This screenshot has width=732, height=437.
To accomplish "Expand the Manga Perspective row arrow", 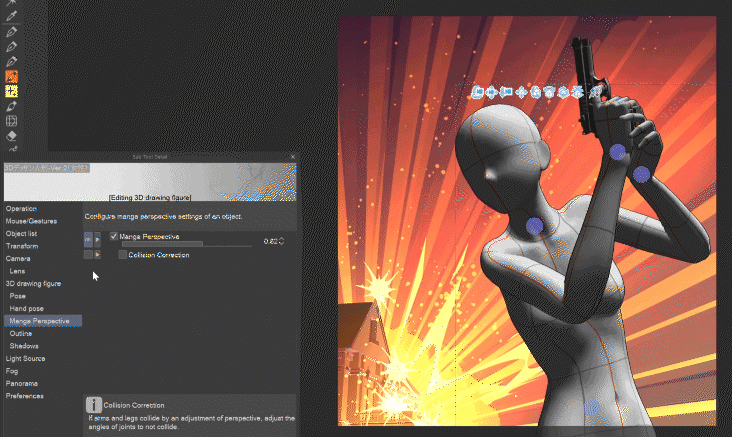I will pyautogui.click(x=98, y=240).
